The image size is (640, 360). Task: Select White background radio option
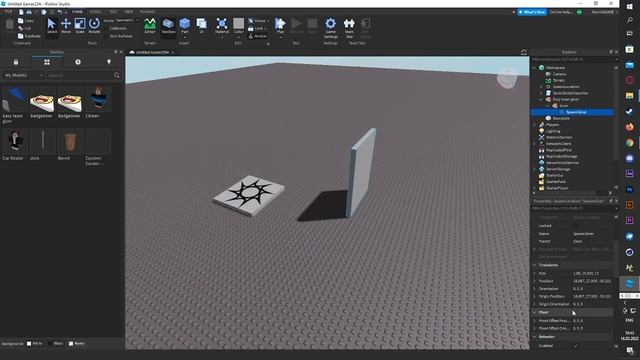click(x=29, y=344)
